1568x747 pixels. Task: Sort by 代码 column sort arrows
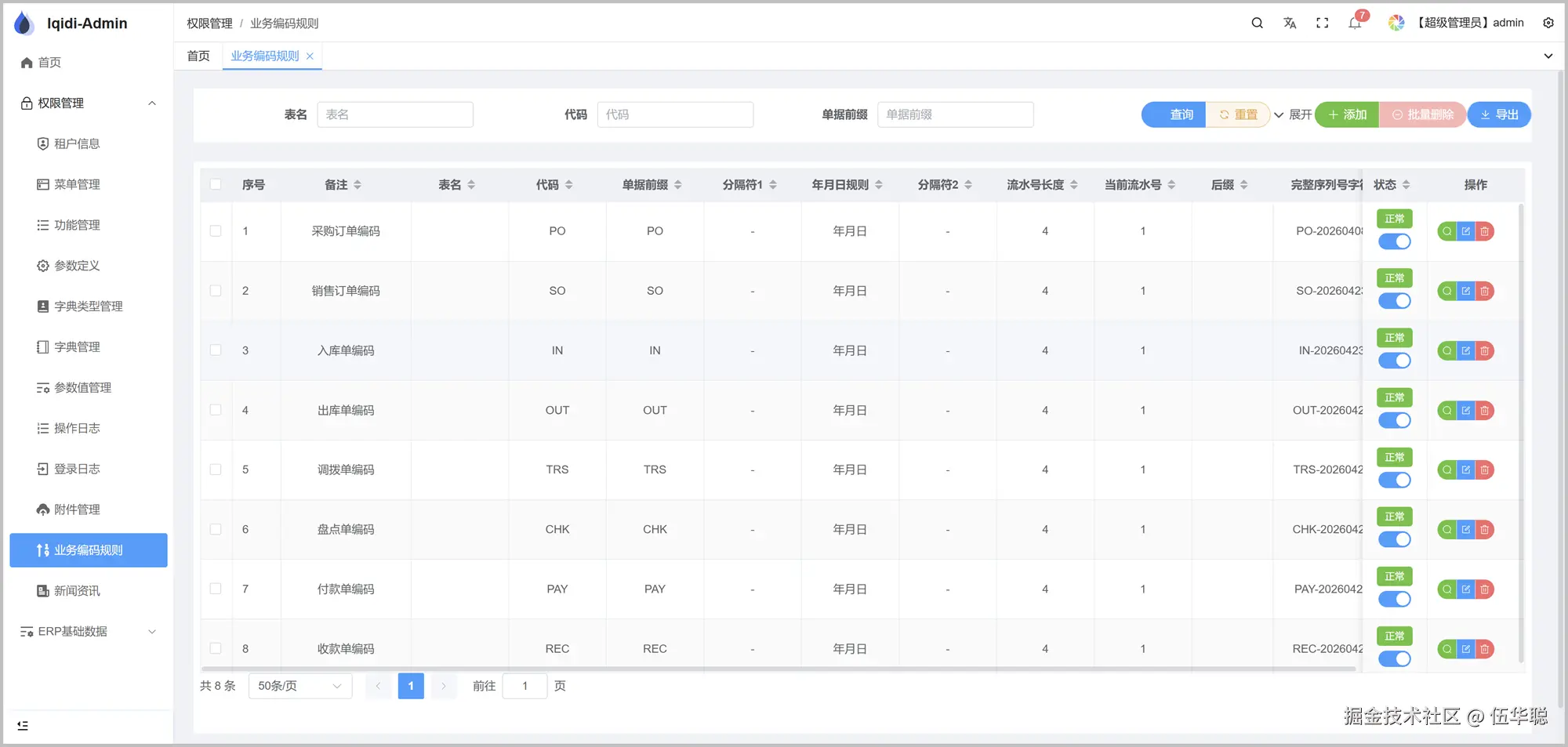point(569,185)
